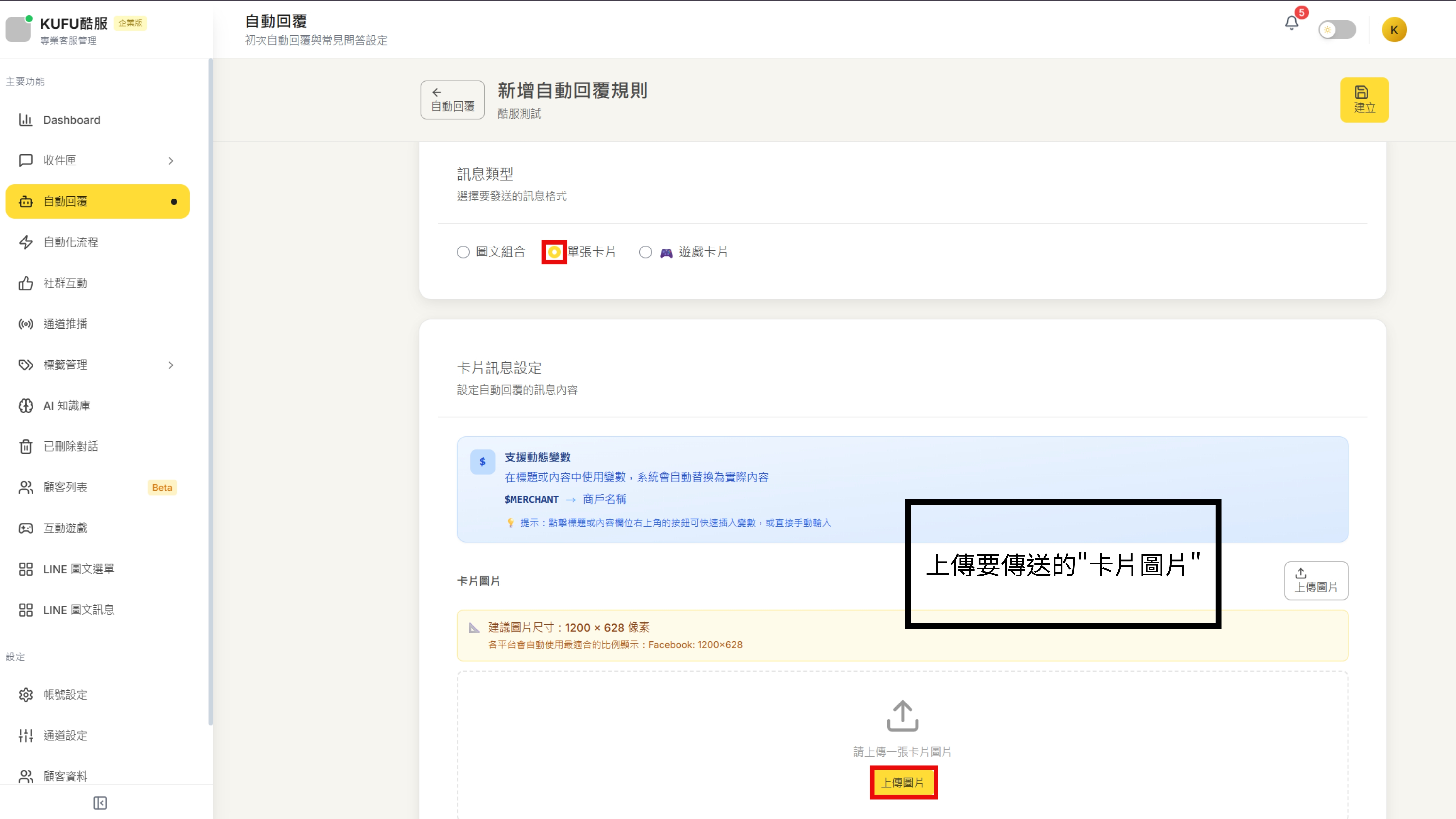The image size is (1456, 819).
Task: Toggle the light/dark theme switch
Action: pos(1337,30)
